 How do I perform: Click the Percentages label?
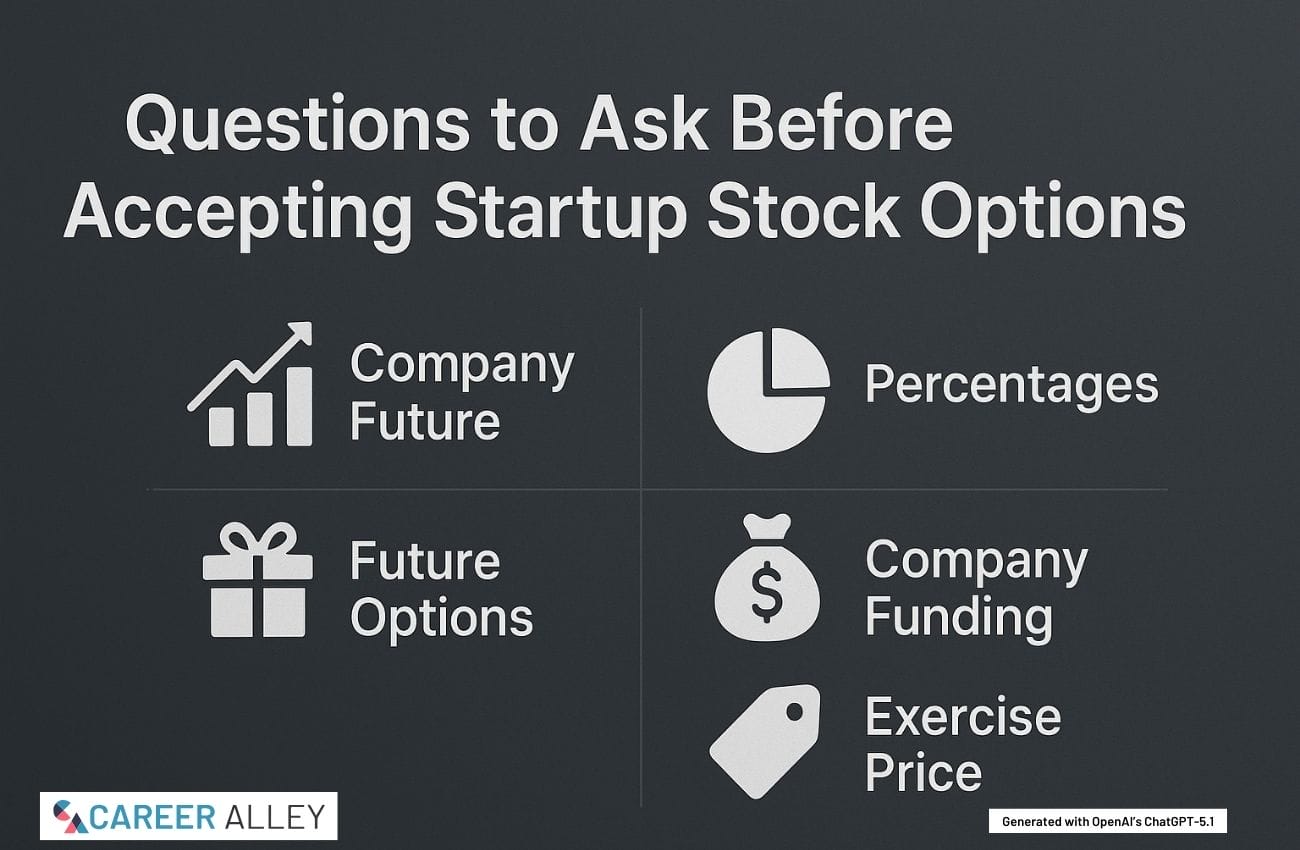point(1011,385)
